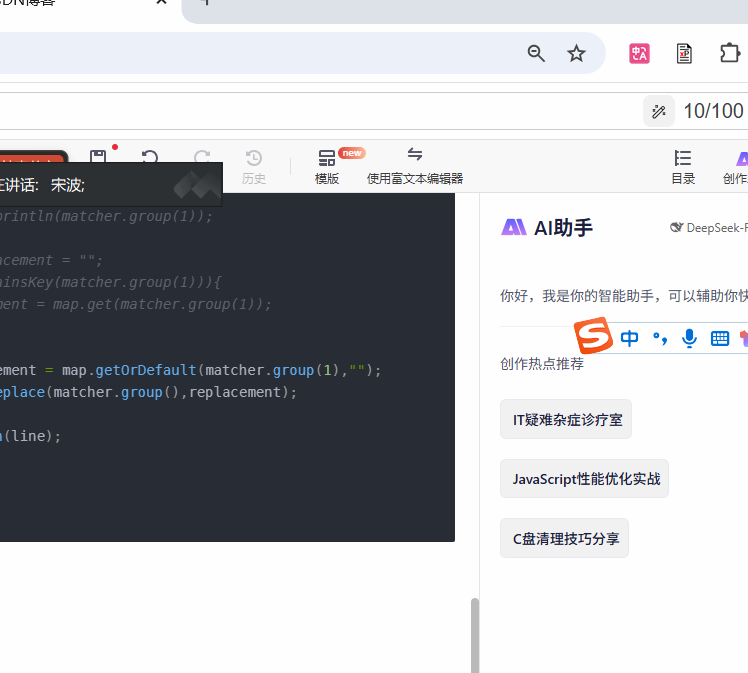
Task: Click the browser zoom magnifier icon
Action: point(536,53)
